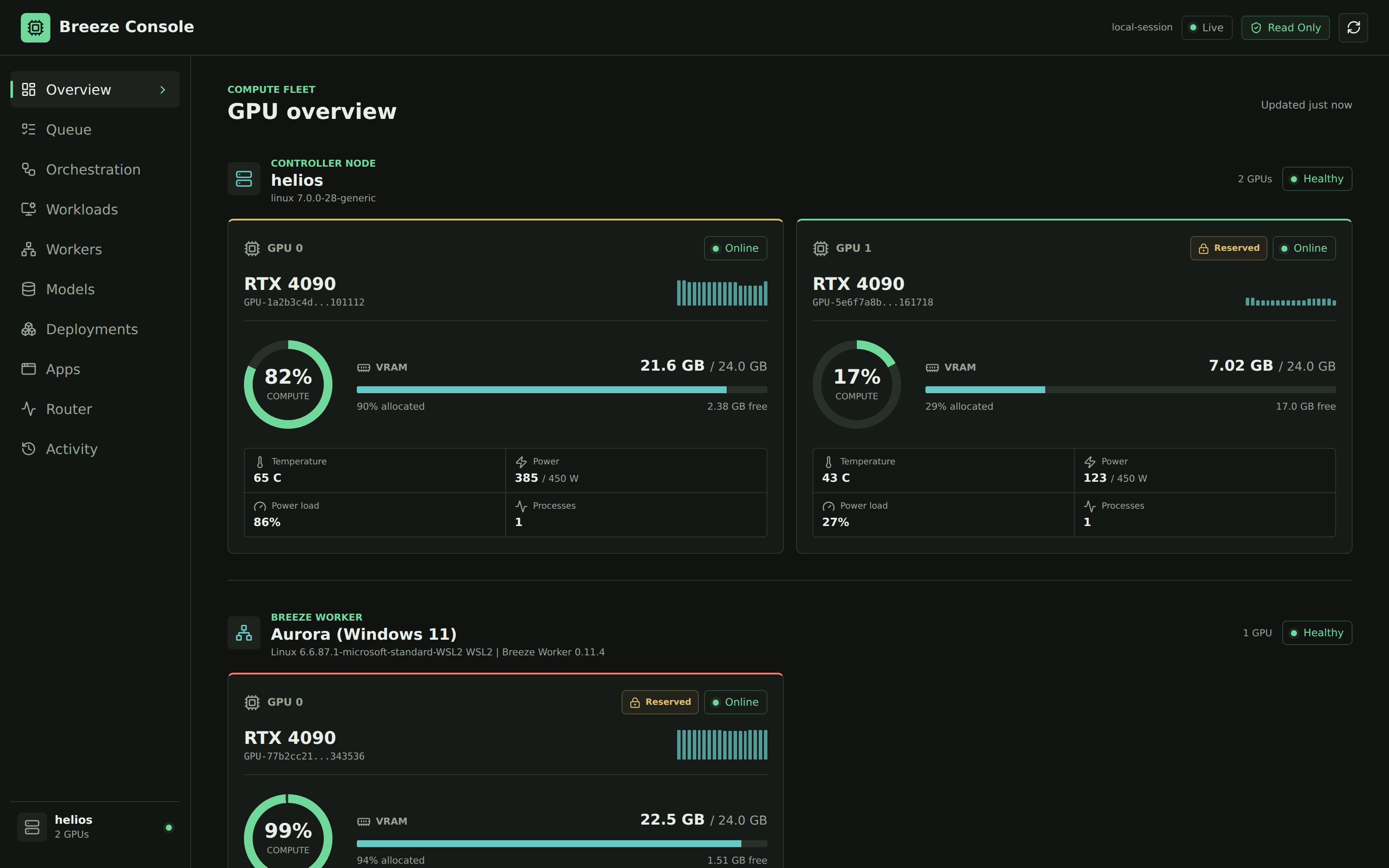Click the refresh icon button in the header
This screenshot has width=1389, height=868.
point(1353,27)
